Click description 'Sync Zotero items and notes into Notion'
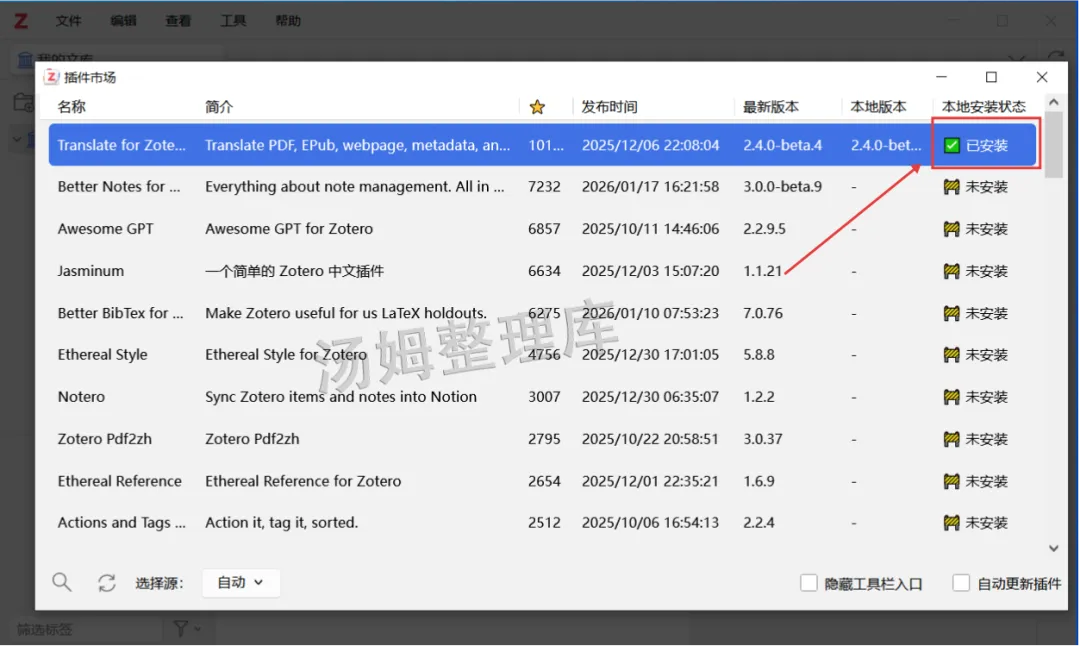 tap(341, 397)
